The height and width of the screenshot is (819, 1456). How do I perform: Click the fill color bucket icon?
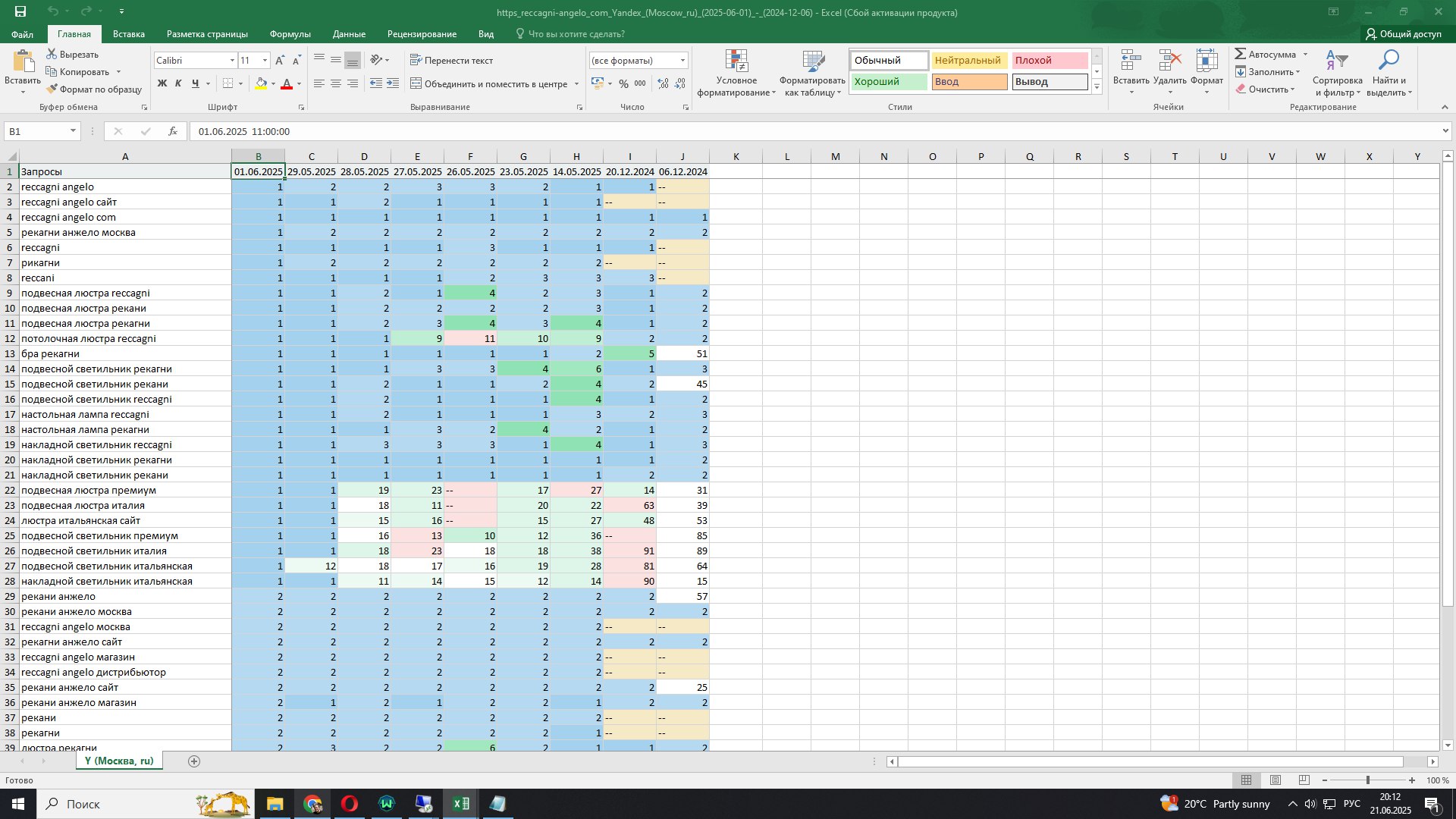pyautogui.click(x=261, y=83)
